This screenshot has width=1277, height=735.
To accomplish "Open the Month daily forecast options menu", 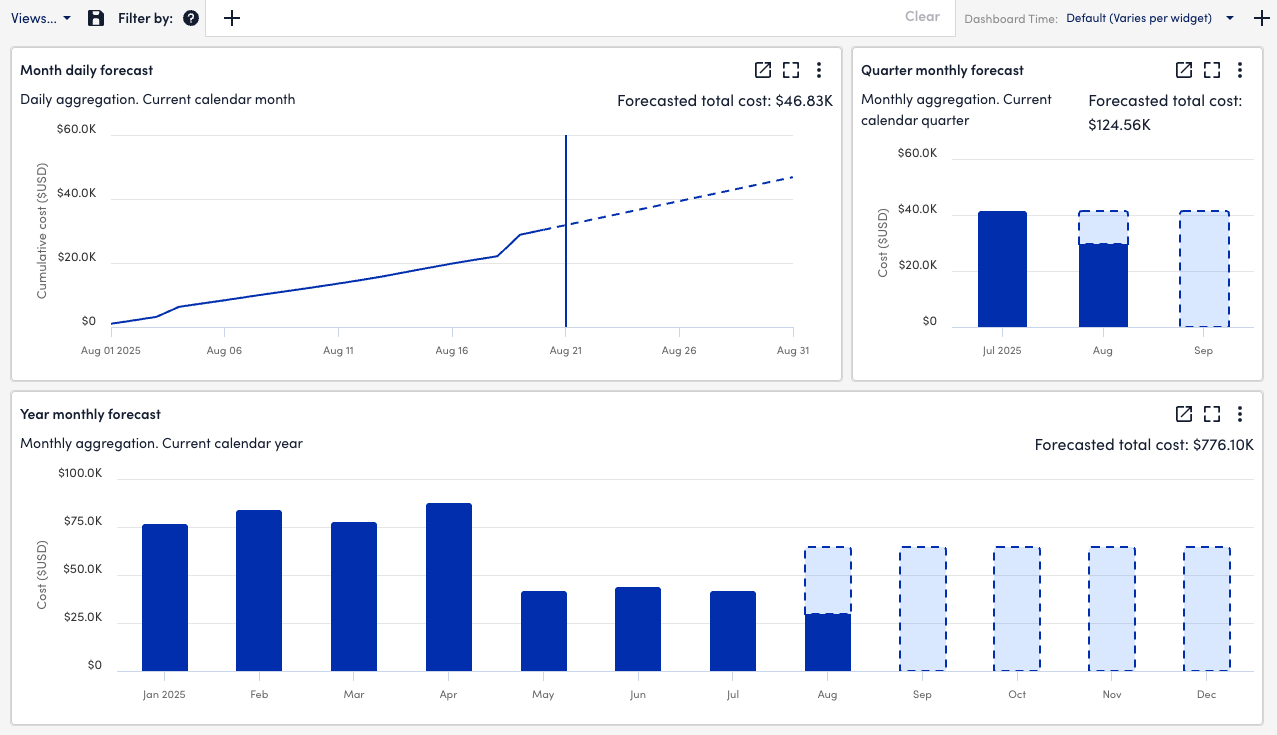I will (x=819, y=70).
